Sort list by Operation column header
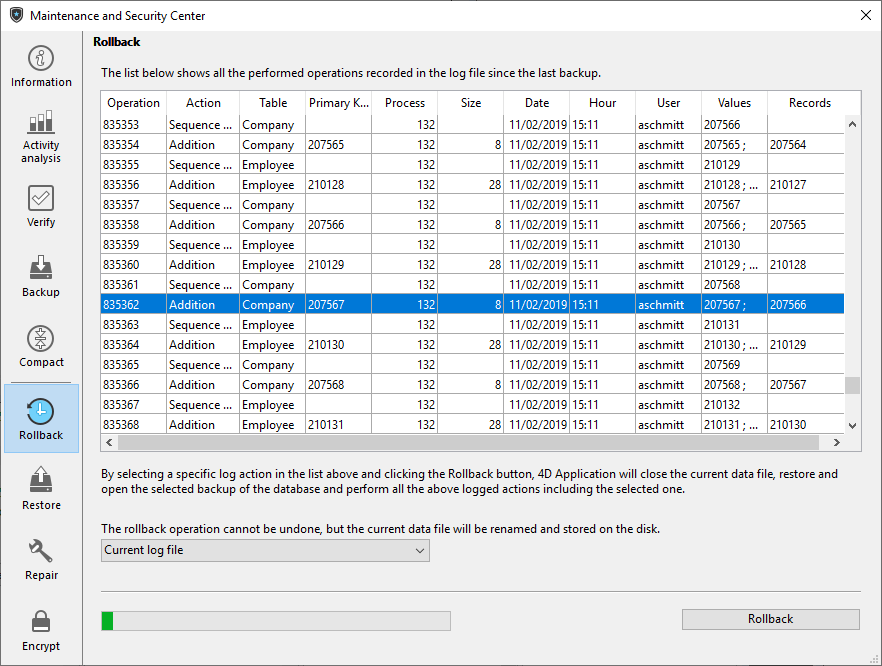 (133, 103)
